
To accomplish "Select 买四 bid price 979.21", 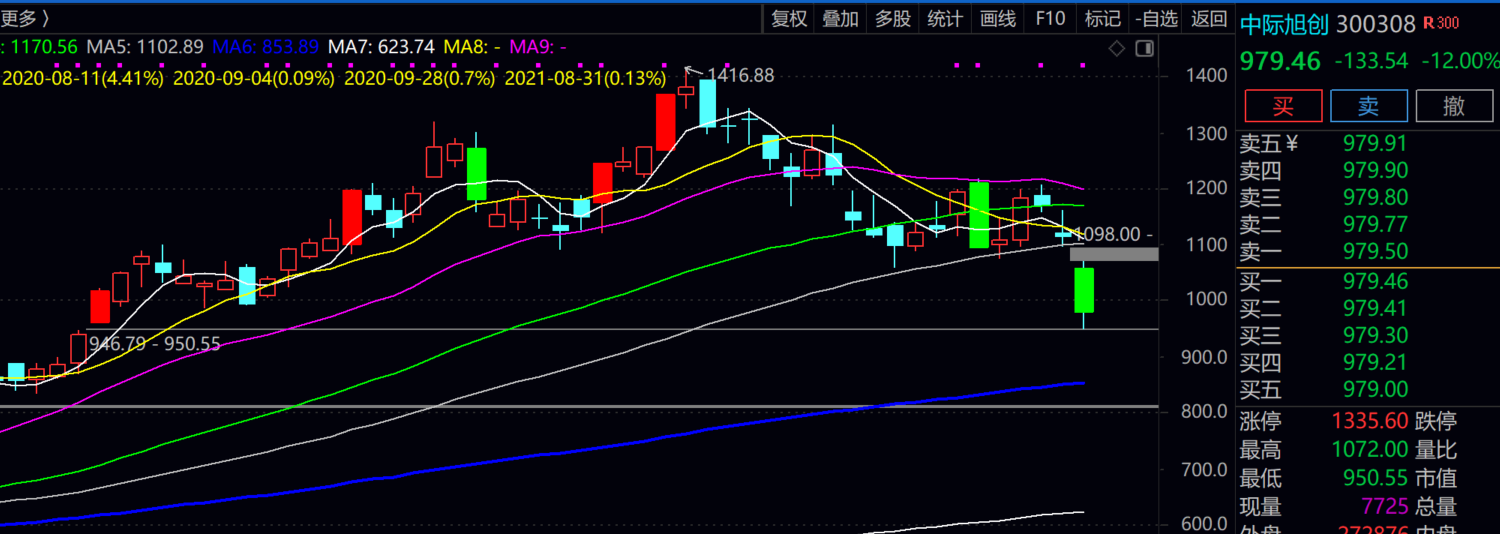I will click(x=1375, y=363).
